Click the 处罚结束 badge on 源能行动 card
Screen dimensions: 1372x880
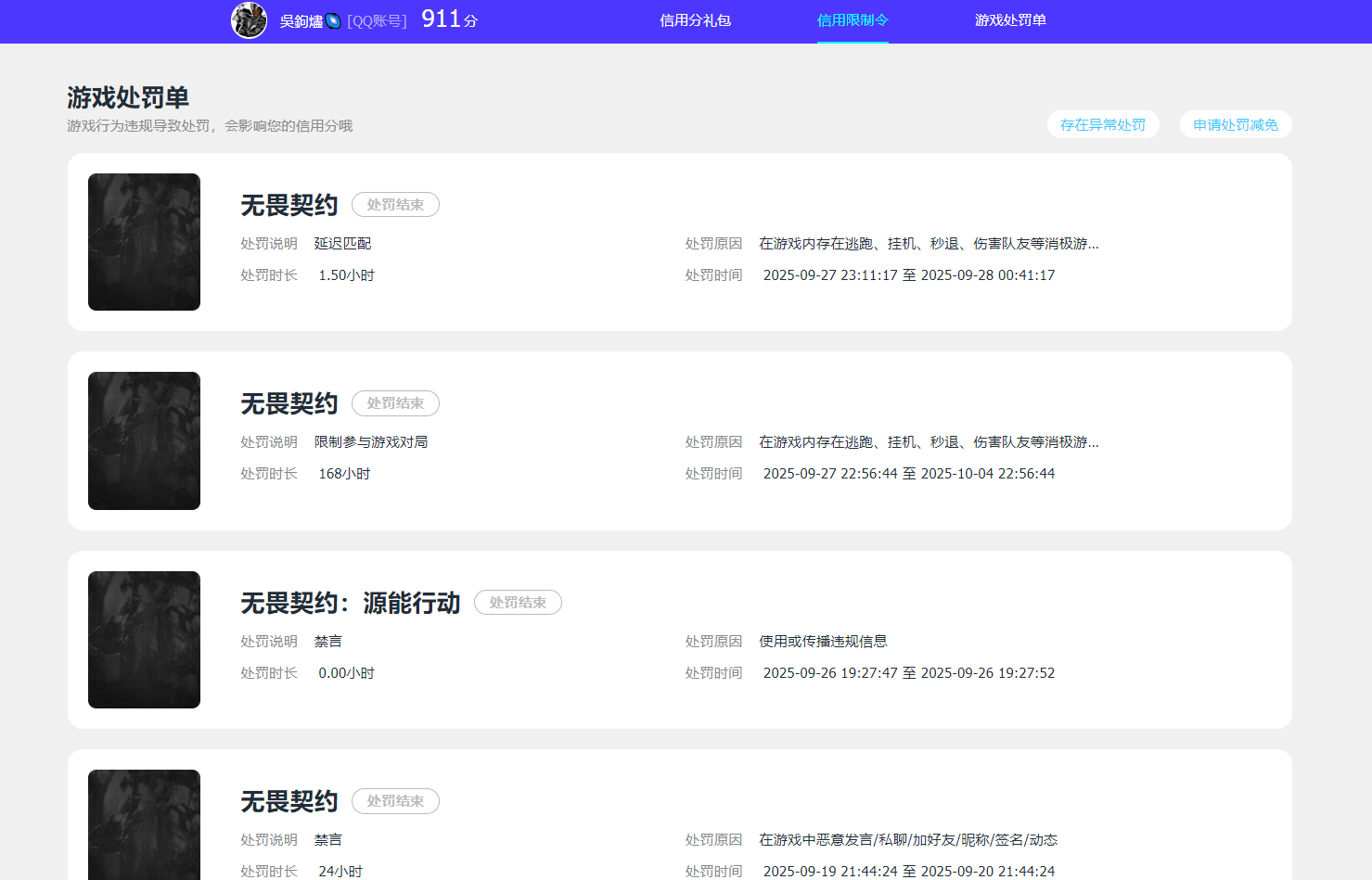518,602
